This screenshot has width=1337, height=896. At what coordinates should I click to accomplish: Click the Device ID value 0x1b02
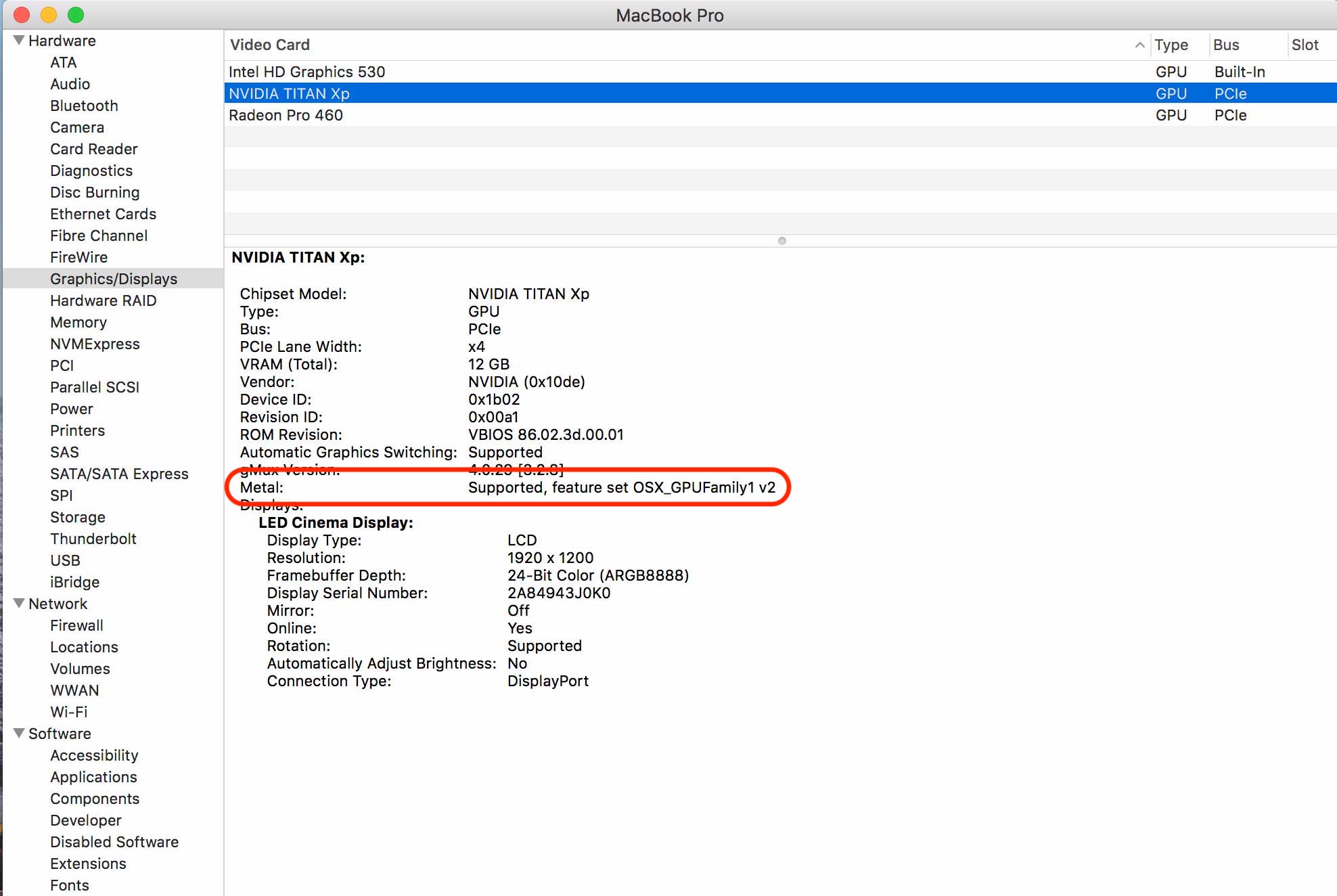click(494, 399)
